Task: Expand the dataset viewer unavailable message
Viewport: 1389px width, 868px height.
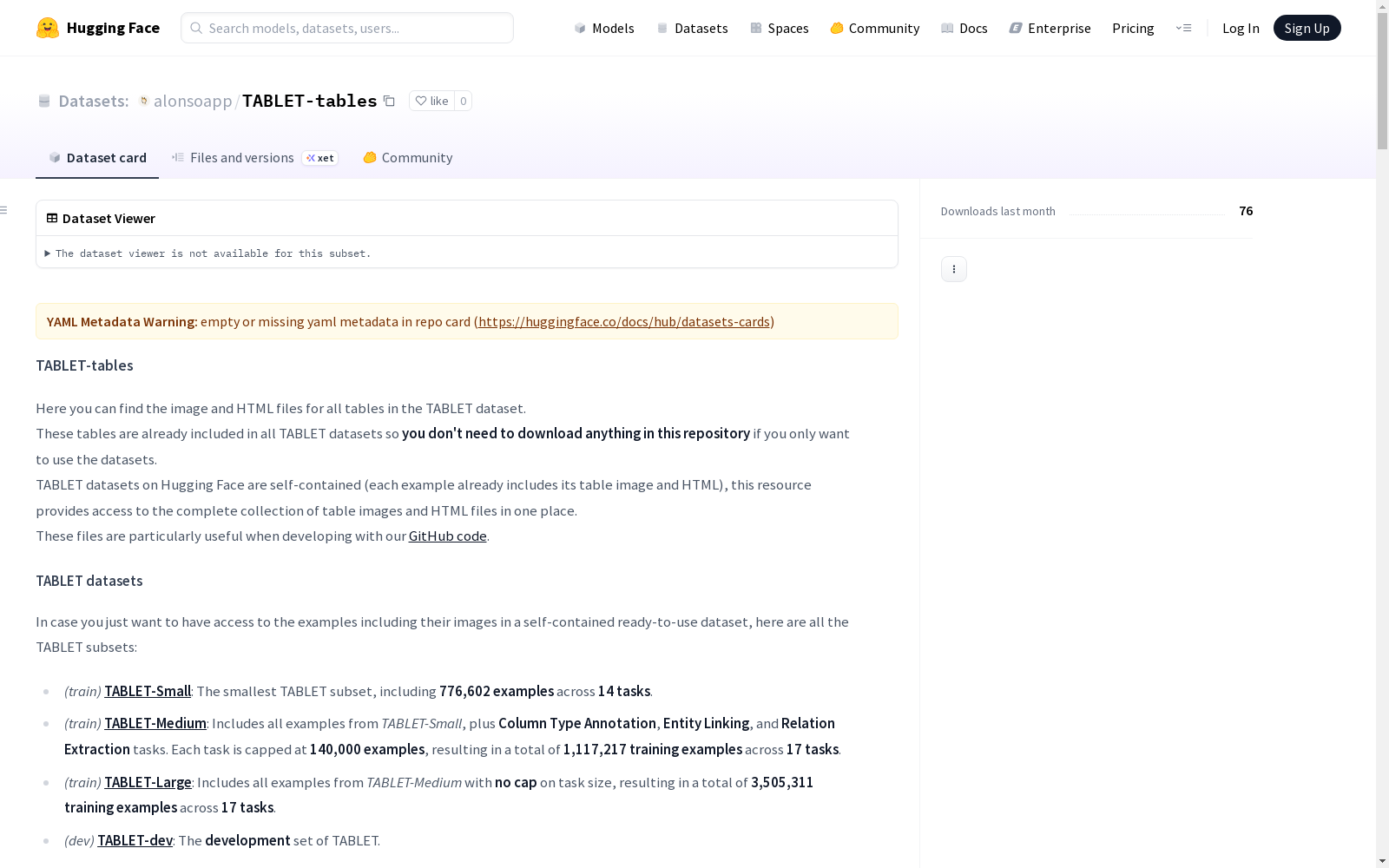Action: [208, 253]
